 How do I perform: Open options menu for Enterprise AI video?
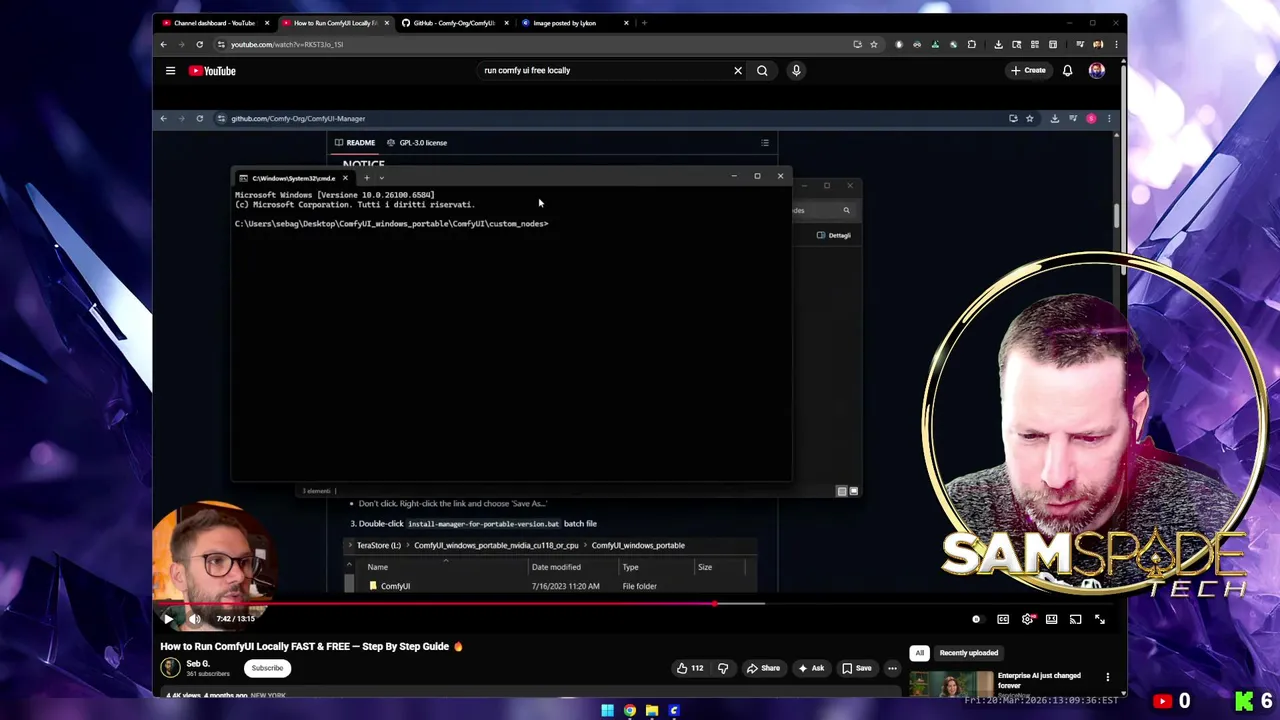point(1107,677)
